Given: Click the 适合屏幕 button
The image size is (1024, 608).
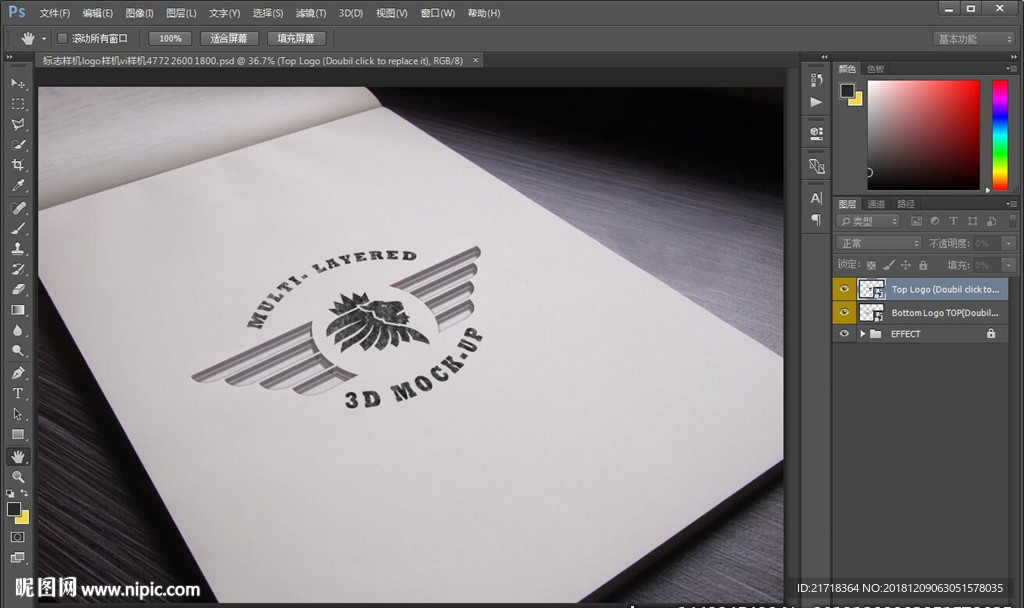Looking at the screenshot, I should tap(229, 39).
